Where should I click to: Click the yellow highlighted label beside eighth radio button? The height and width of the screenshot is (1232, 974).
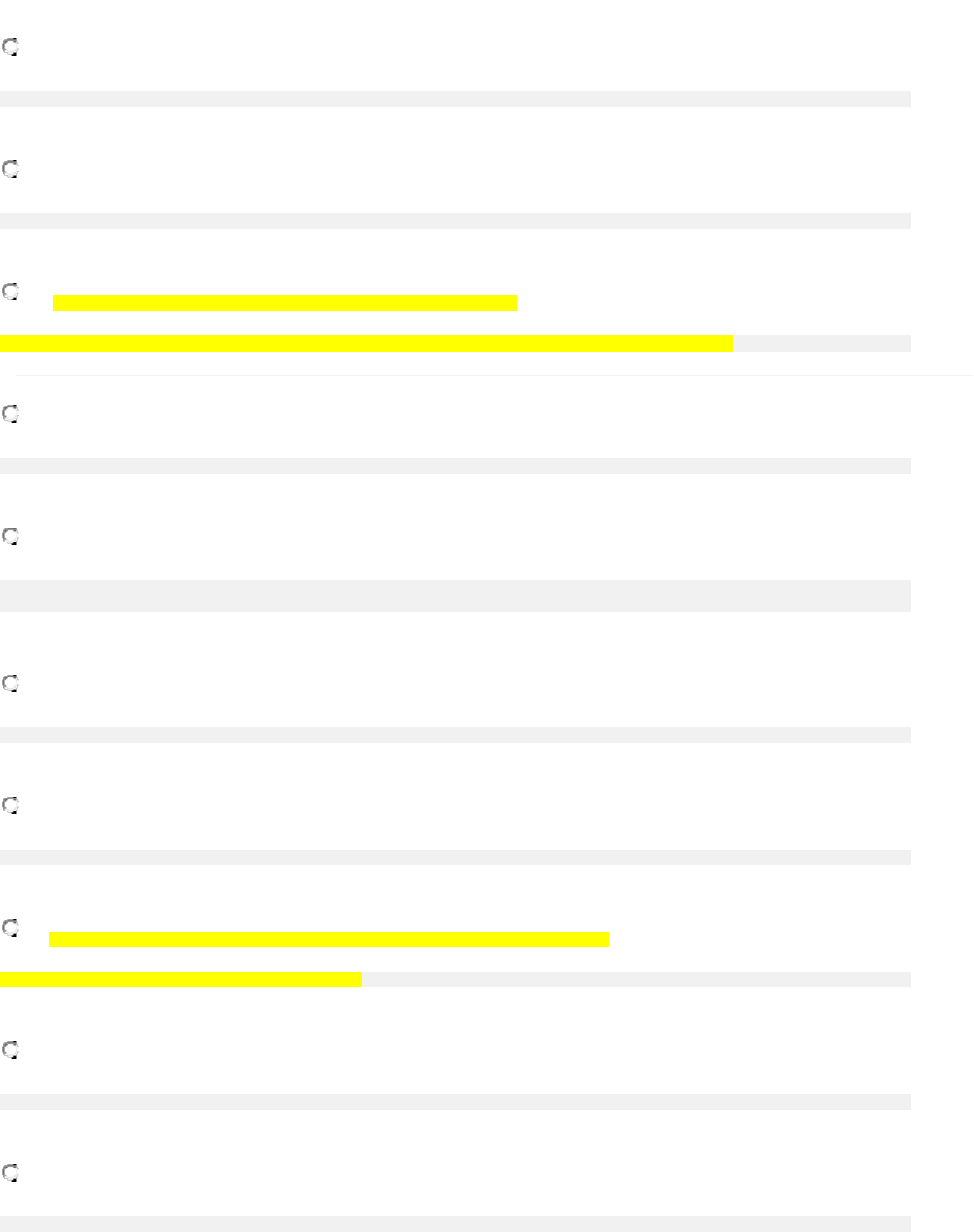click(328, 939)
